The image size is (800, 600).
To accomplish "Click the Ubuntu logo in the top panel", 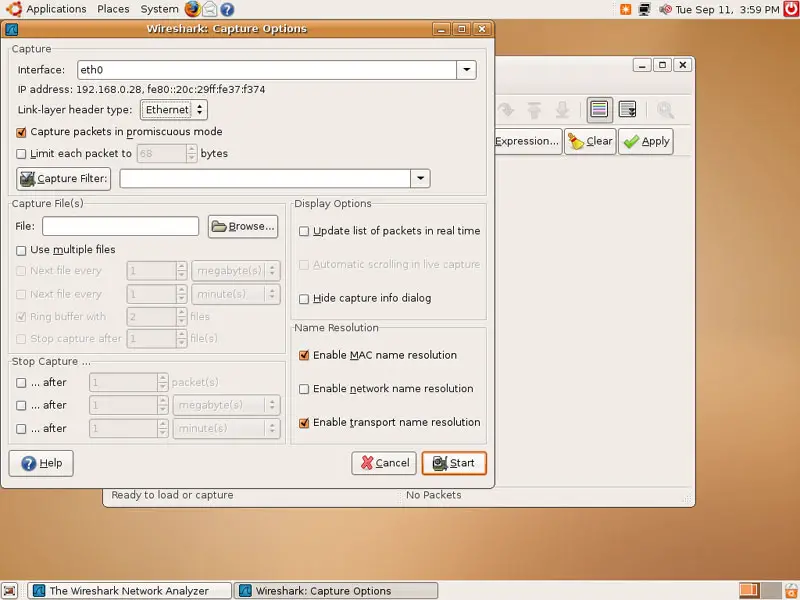I will click(x=14, y=9).
